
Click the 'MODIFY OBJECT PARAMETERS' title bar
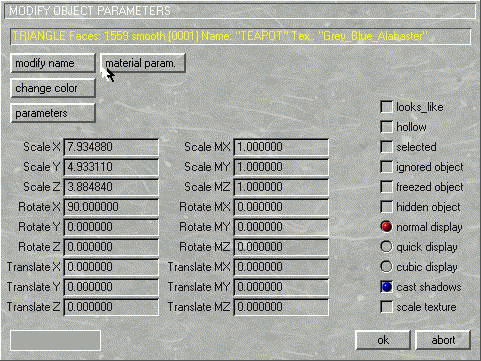pos(240,11)
